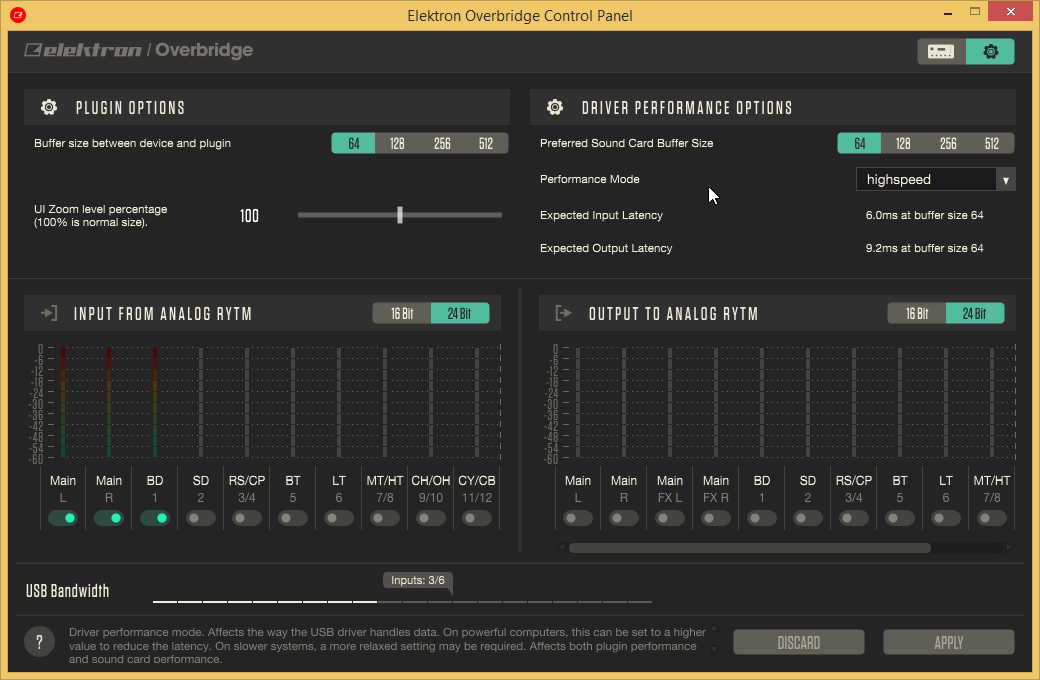Screen dimensions: 1040x680
Task: Select 24 Bit for input from Analog Rytm
Action: (460, 314)
